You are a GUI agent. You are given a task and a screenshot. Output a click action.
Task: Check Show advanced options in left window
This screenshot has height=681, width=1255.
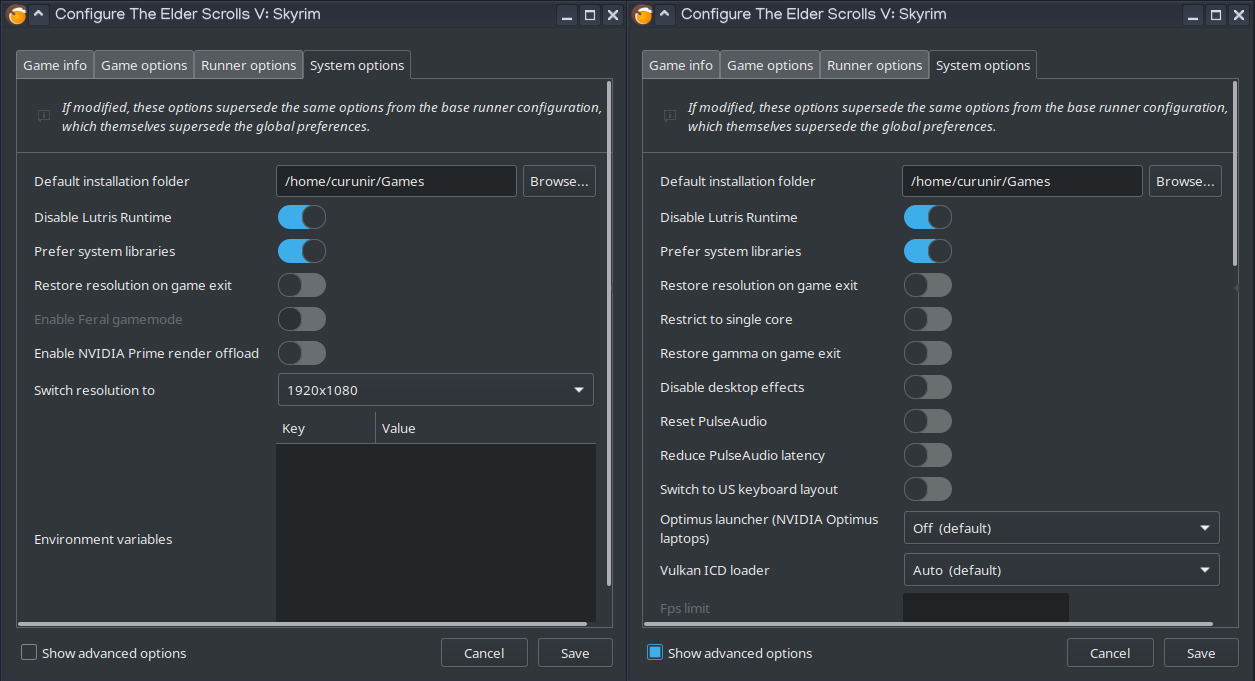29,652
